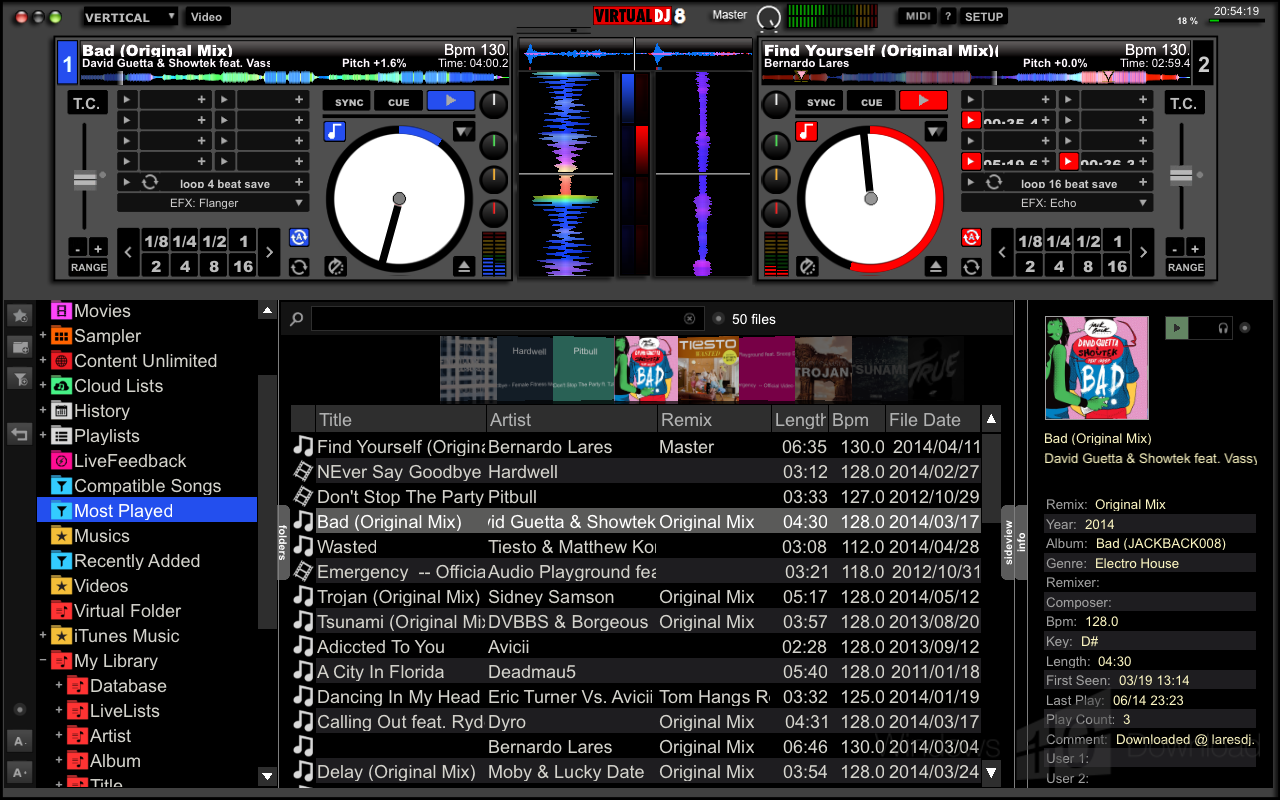This screenshot has height=800, width=1280.
Task: Click the headphones prelisten icon in info panel
Action: click(1223, 327)
